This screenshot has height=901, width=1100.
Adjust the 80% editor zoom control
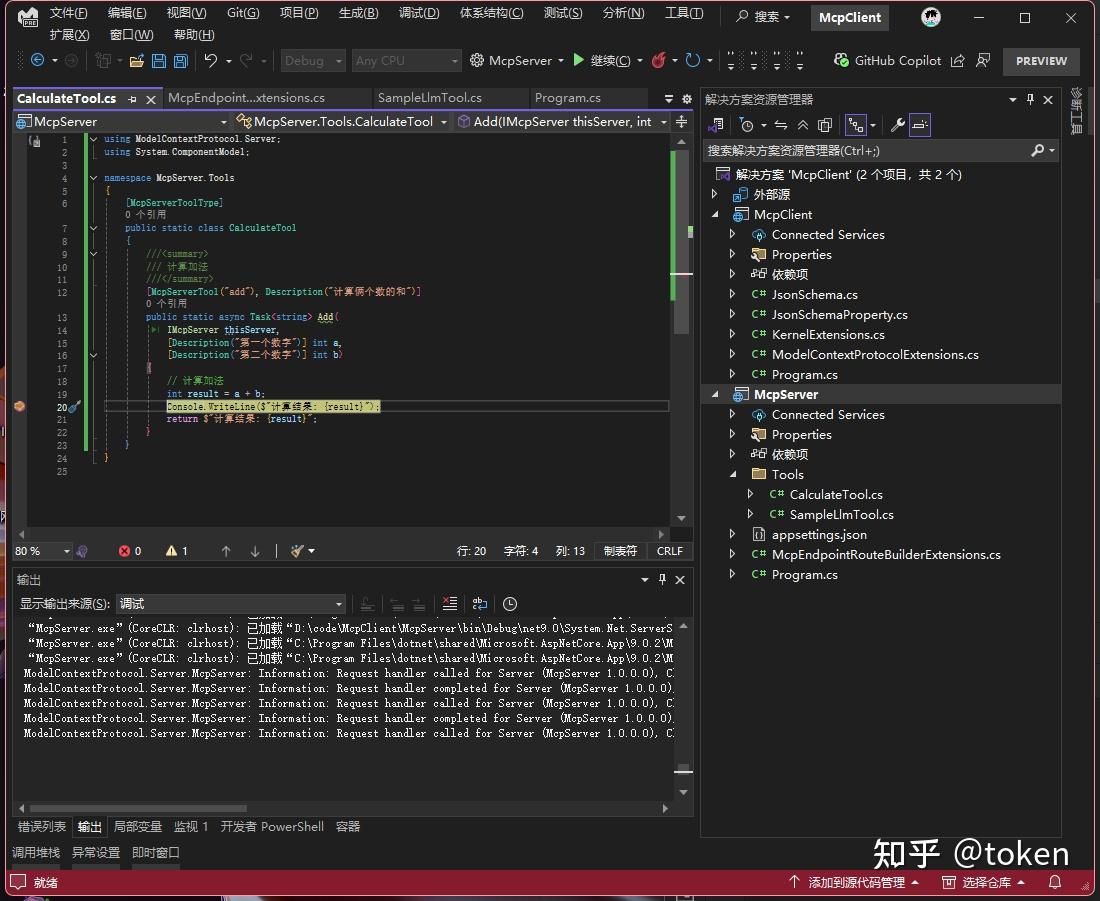40,550
